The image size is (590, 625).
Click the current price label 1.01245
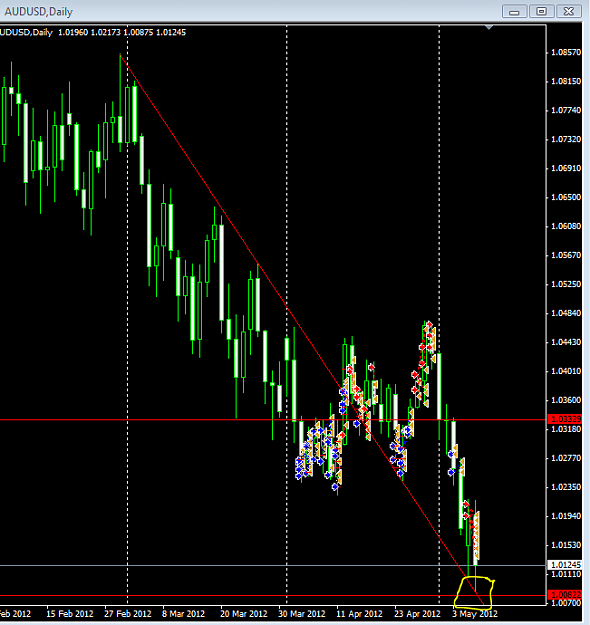pyautogui.click(x=565, y=565)
